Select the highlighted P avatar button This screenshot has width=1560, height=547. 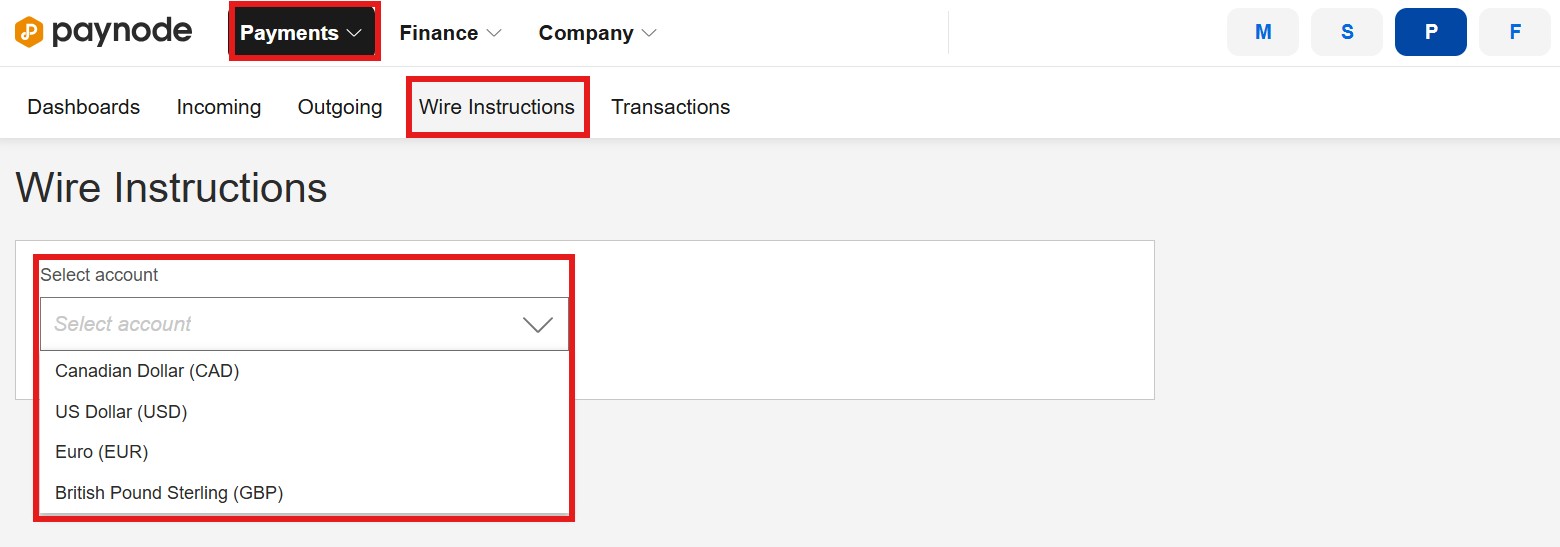pos(1431,32)
